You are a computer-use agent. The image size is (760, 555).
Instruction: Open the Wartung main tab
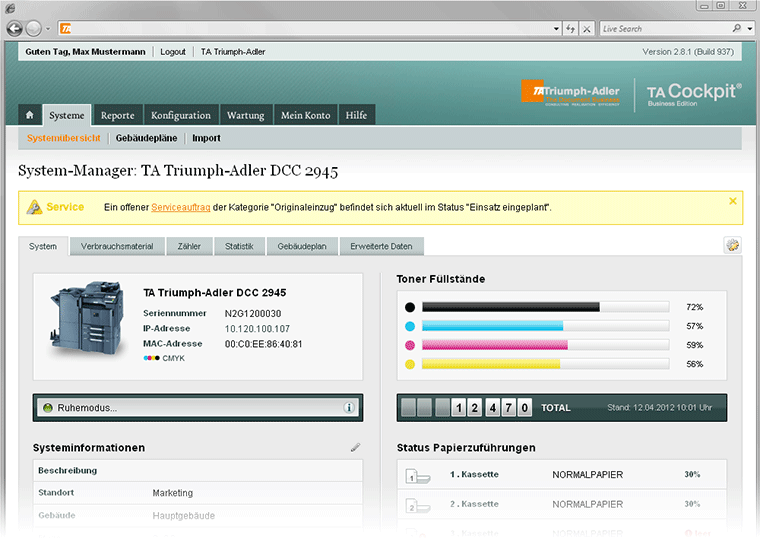point(246,115)
